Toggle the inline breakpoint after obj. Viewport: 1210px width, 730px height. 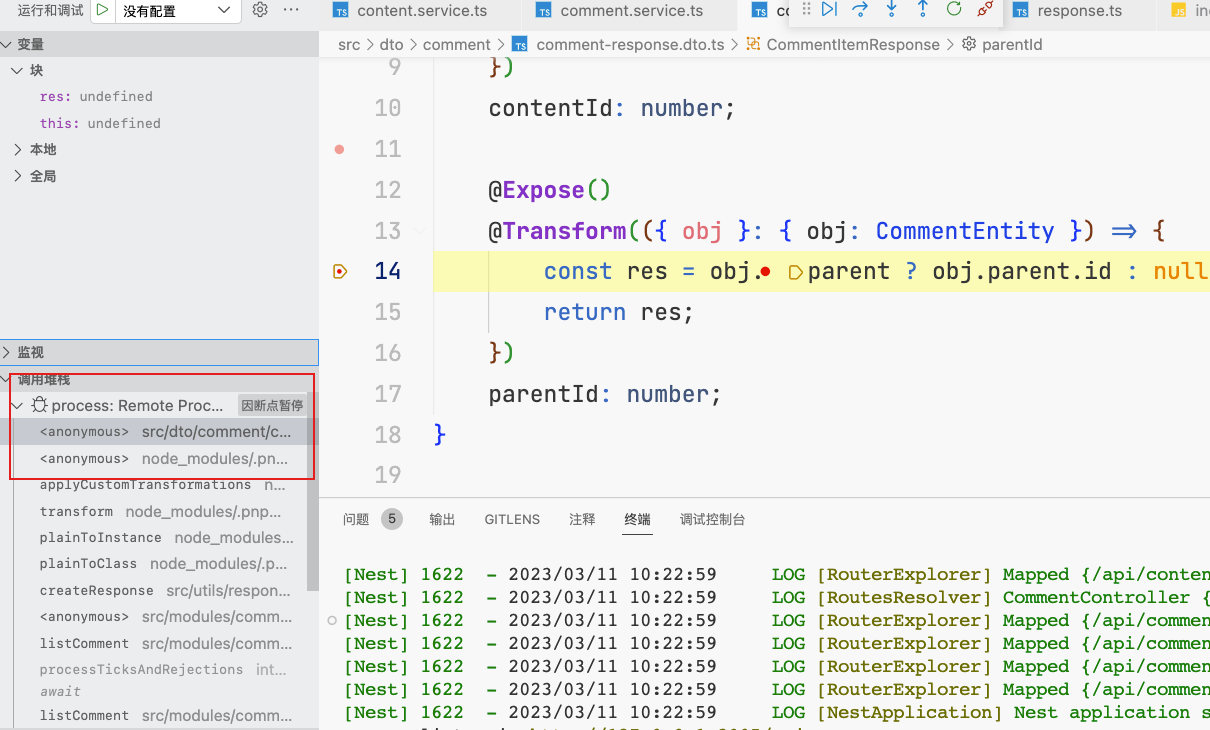[765, 272]
